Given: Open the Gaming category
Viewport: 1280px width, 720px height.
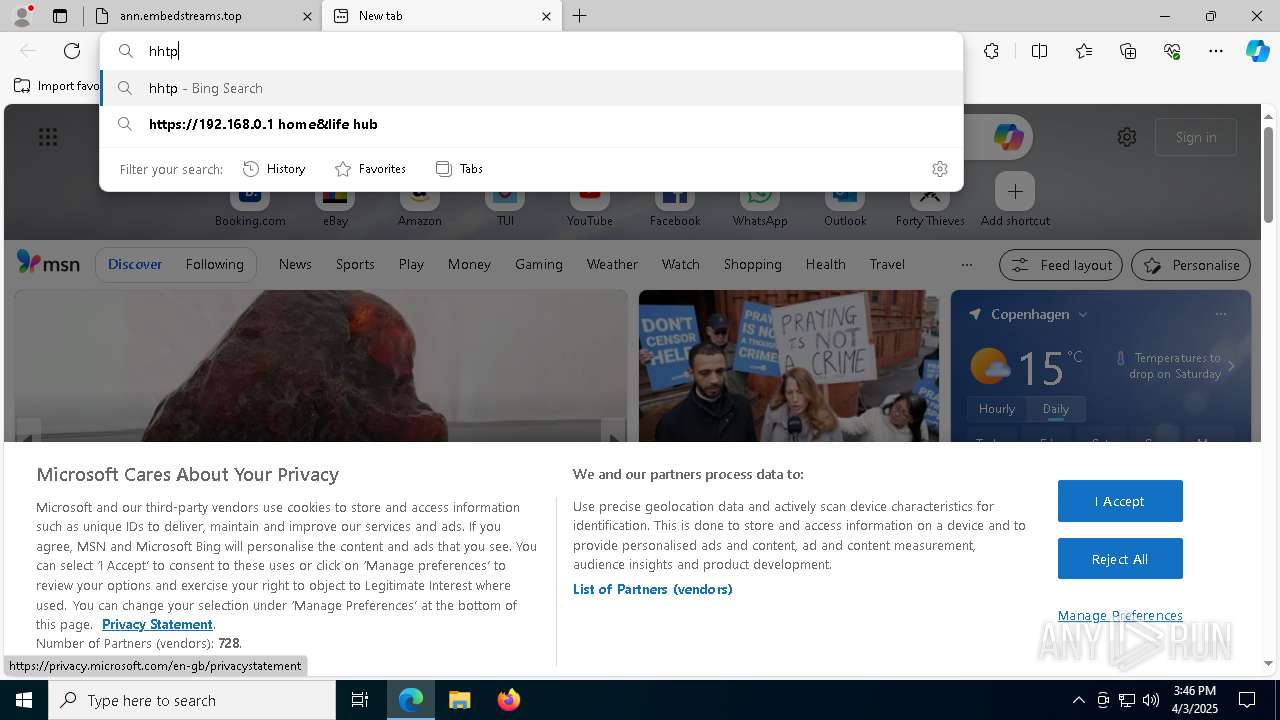Looking at the screenshot, I should [x=539, y=265].
